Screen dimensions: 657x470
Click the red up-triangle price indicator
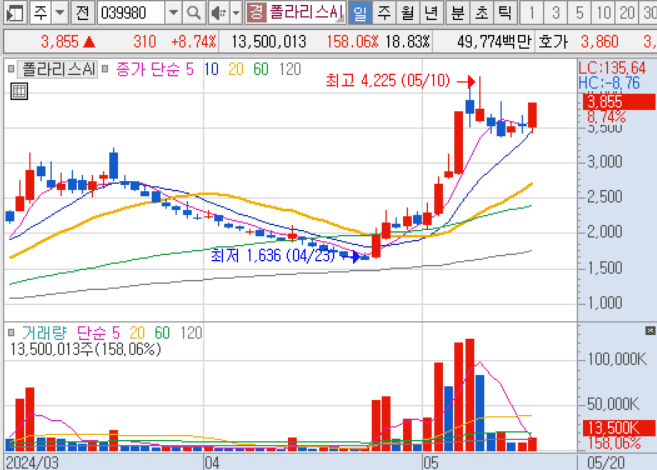[89, 42]
